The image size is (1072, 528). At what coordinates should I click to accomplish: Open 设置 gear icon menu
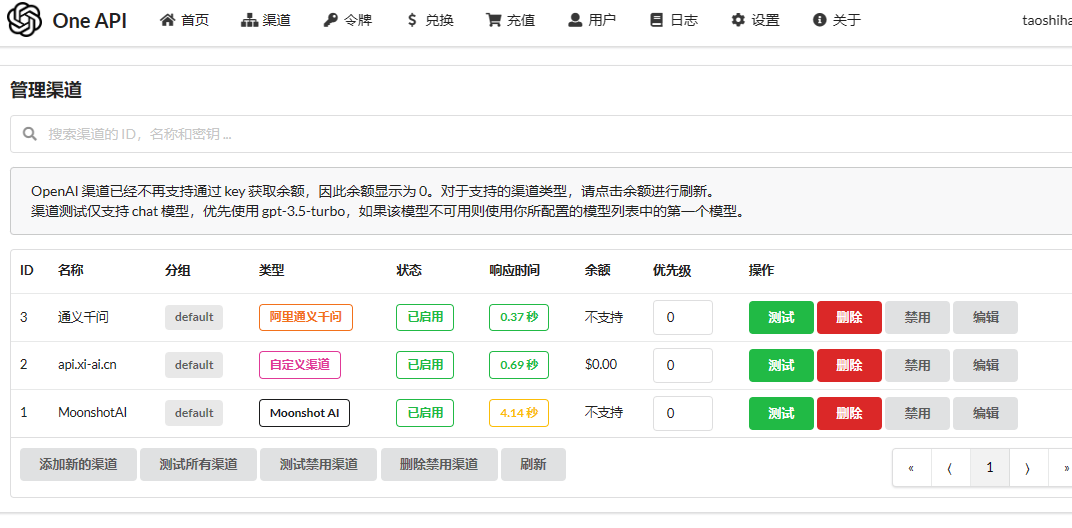755,20
